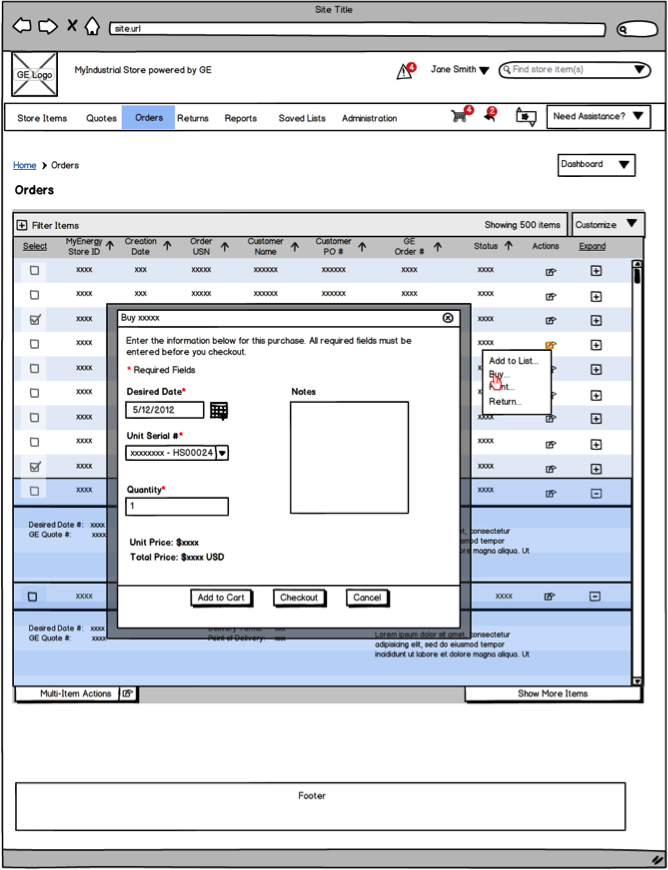Tick the checkbox in the fourth table row
Viewport: 668px width, 870px height.
(x=34, y=344)
